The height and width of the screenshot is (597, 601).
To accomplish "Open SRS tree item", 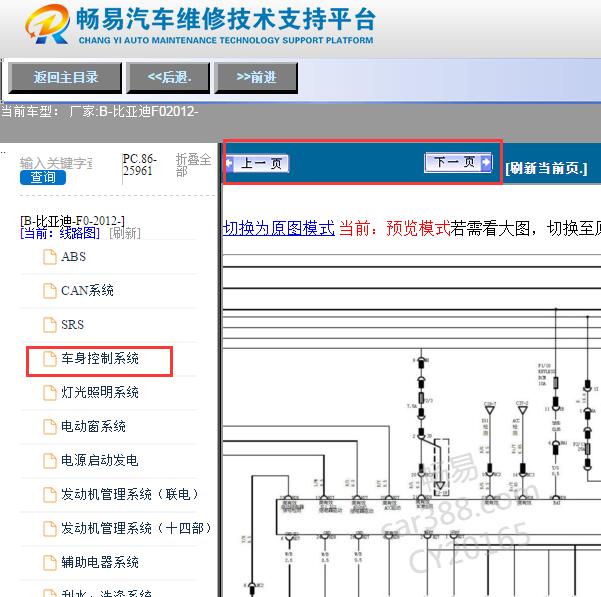I will [x=72, y=325].
